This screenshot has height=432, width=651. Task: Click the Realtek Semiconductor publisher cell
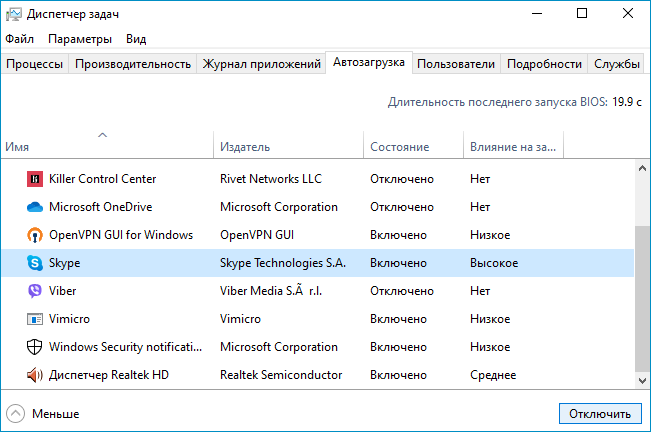pyautogui.click(x=281, y=375)
